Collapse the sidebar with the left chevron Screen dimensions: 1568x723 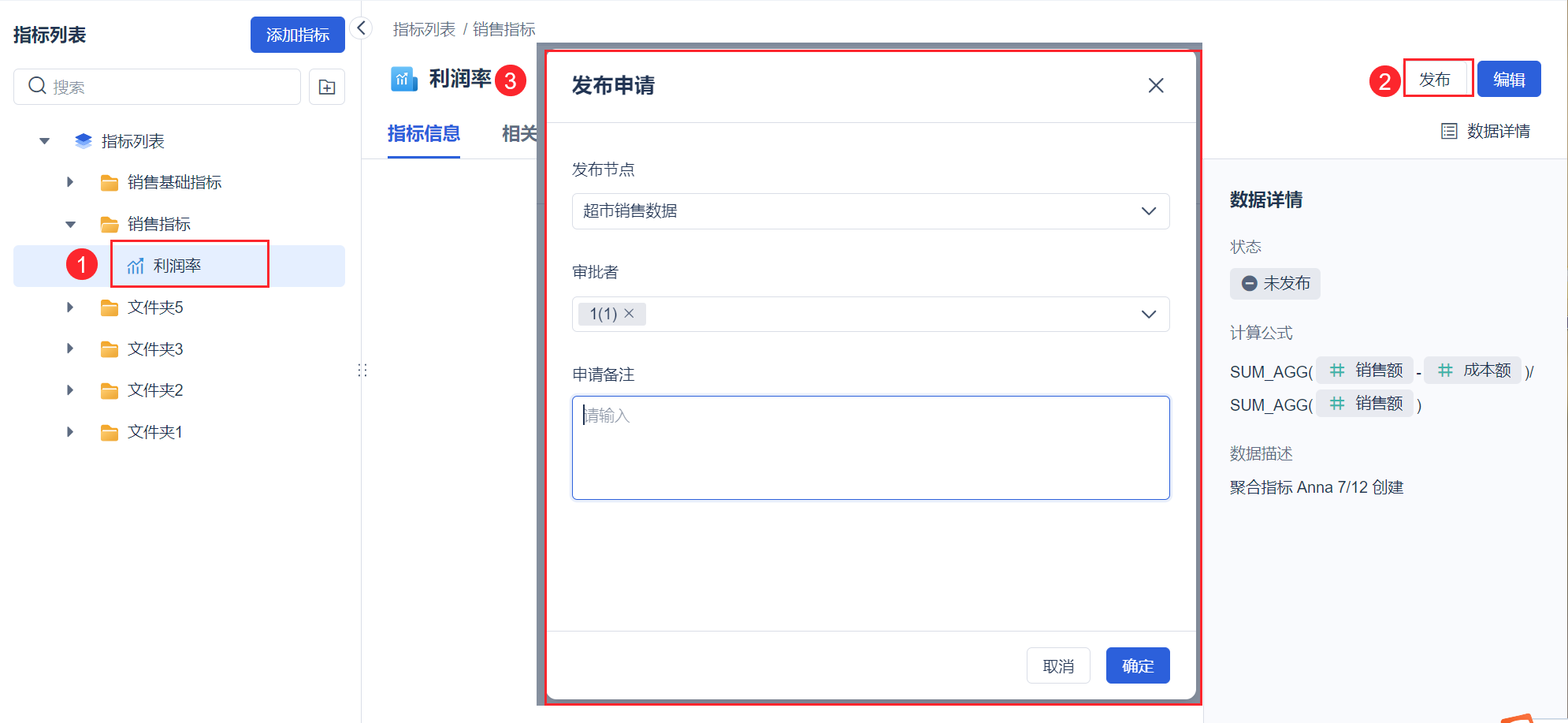[361, 28]
